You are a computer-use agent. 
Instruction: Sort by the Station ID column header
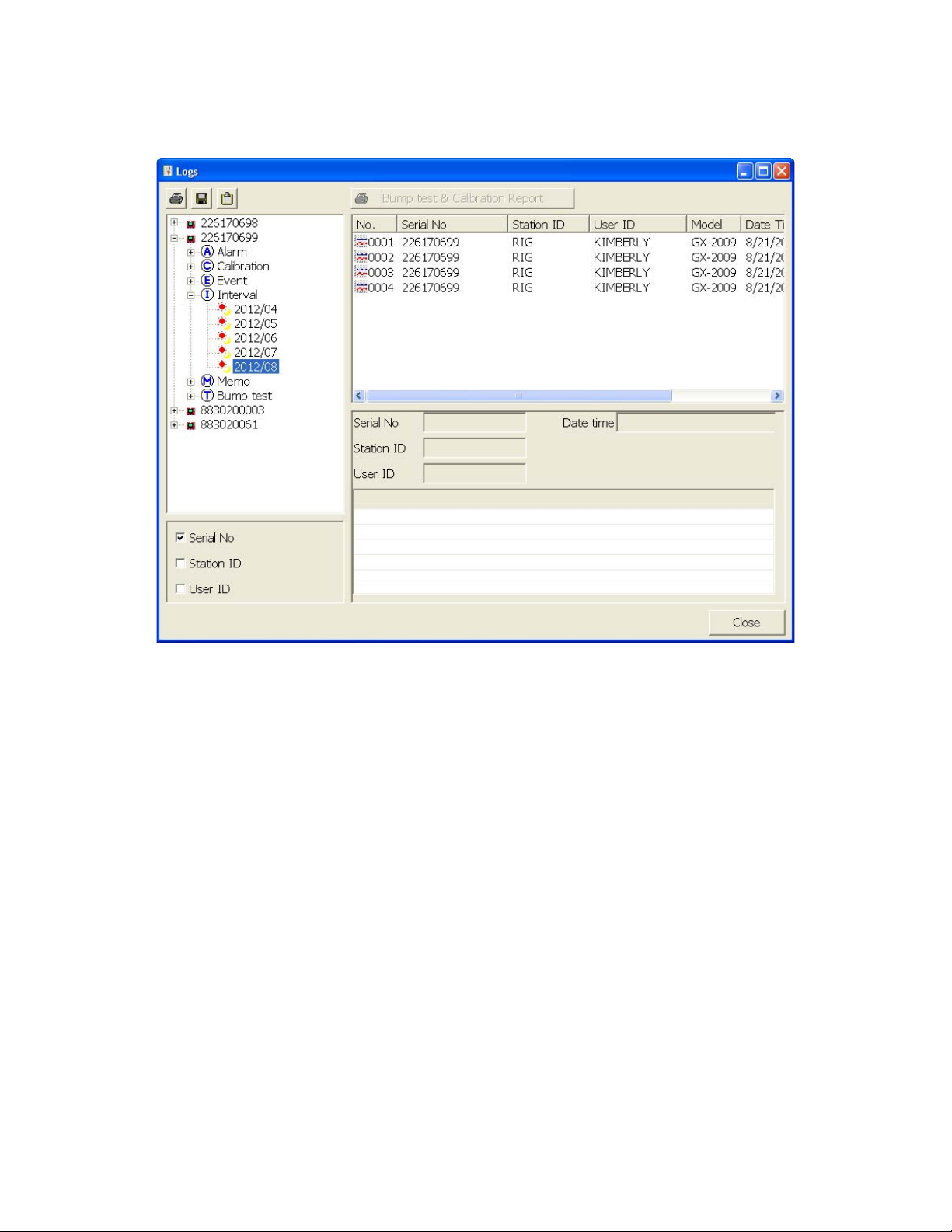[549, 224]
